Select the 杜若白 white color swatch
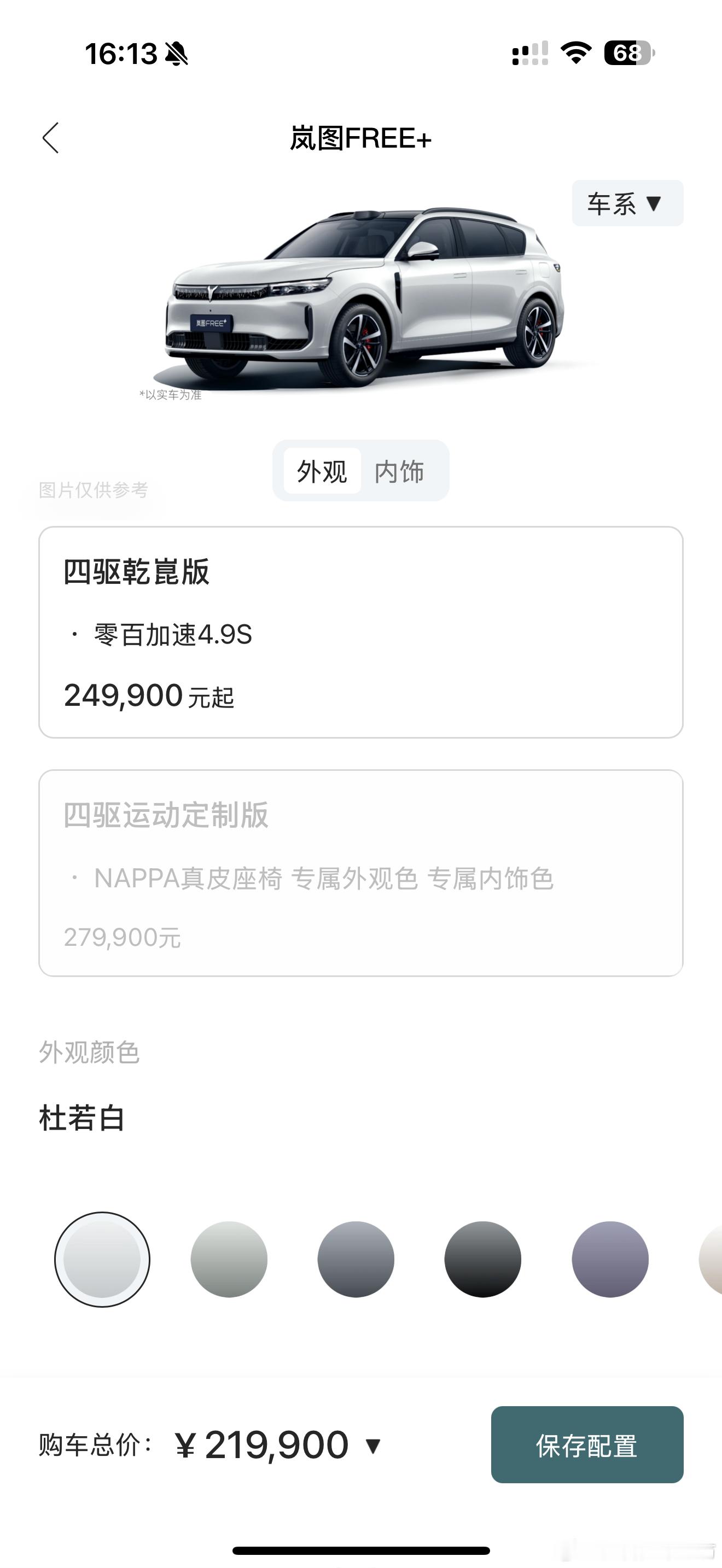The width and height of the screenshot is (722, 1568). click(x=102, y=1260)
